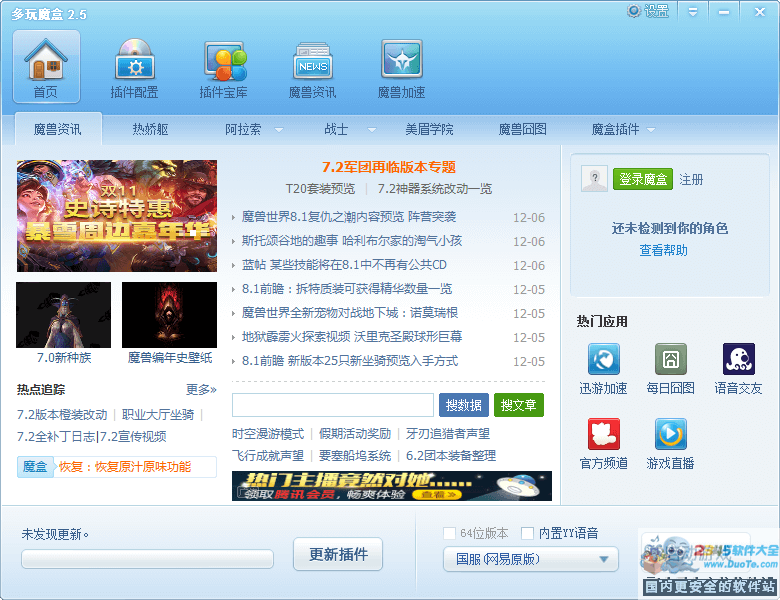Open the title bar menu arrow button

[x=692, y=11]
